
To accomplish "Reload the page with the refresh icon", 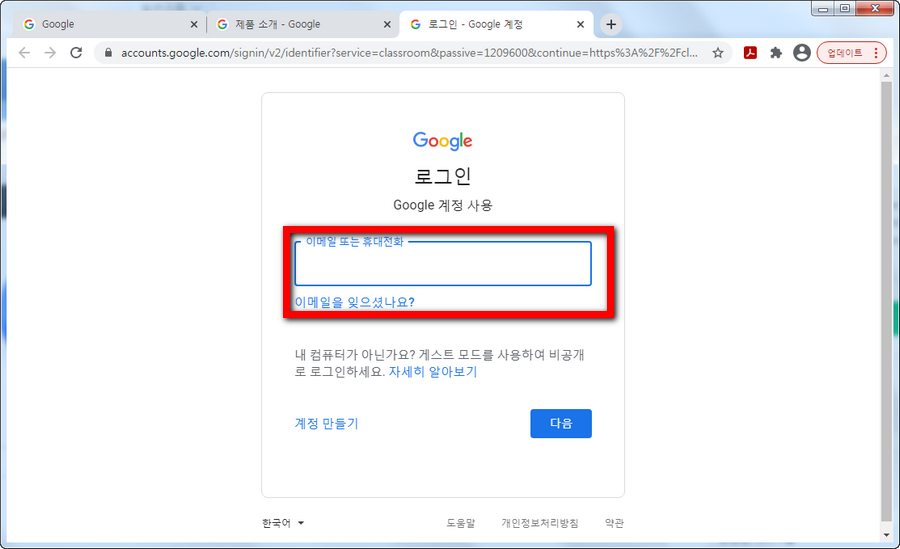I will click(x=76, y=53).
